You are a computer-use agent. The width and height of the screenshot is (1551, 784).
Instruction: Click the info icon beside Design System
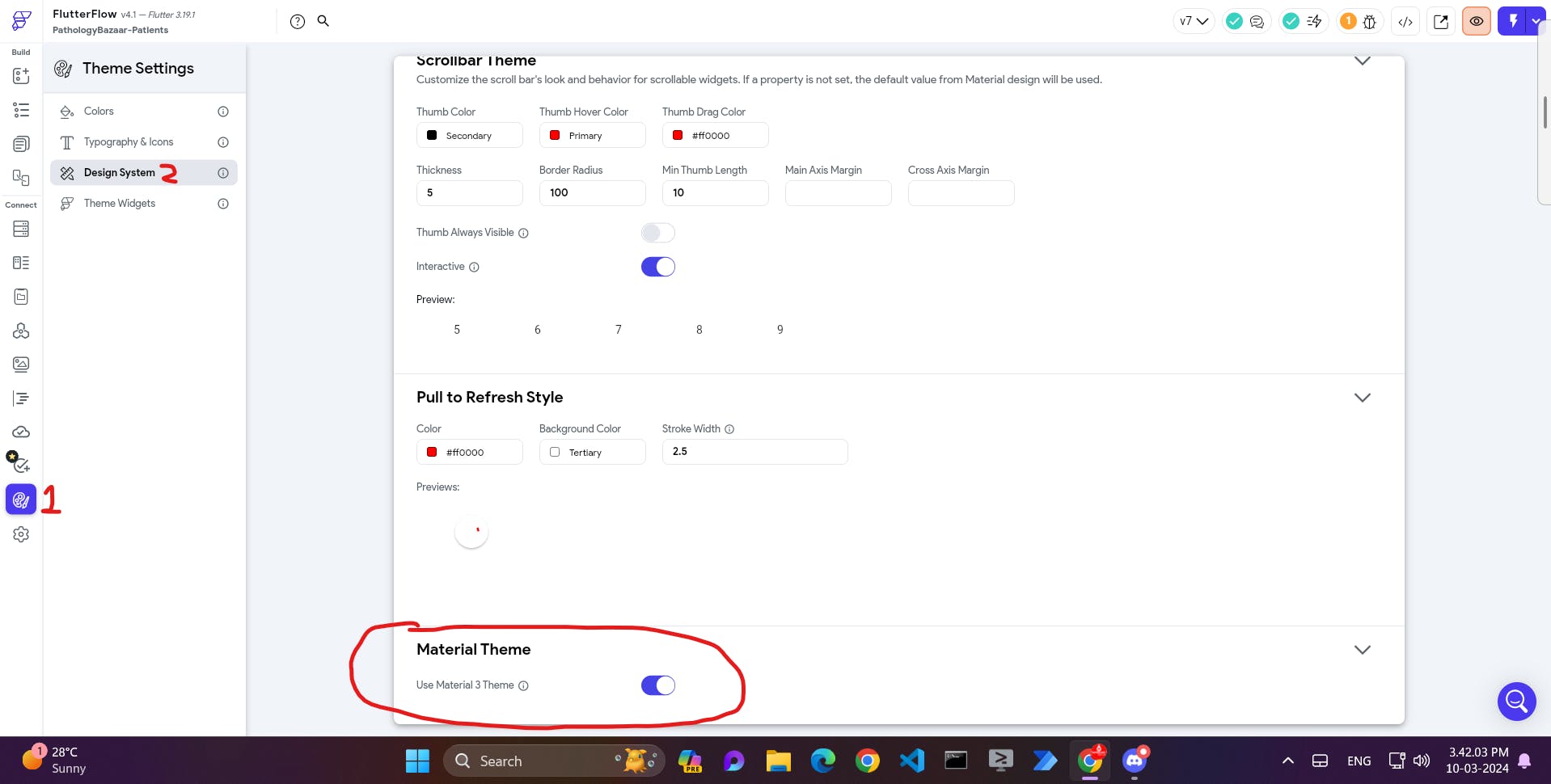coord(223,173)
